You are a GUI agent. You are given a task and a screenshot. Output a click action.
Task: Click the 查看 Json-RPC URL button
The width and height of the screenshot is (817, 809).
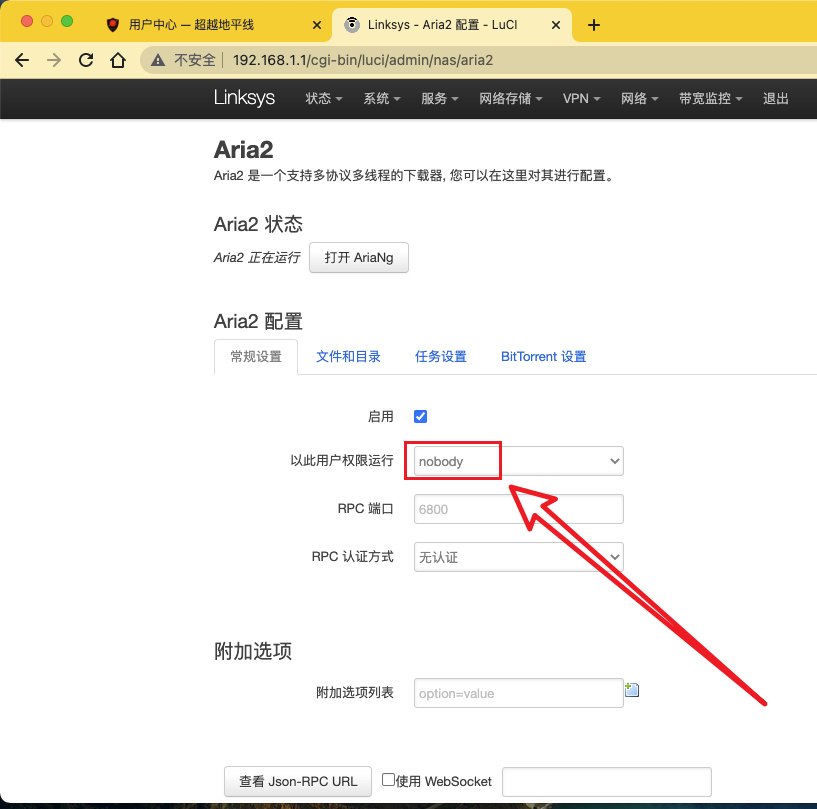(x=298, y=781)
